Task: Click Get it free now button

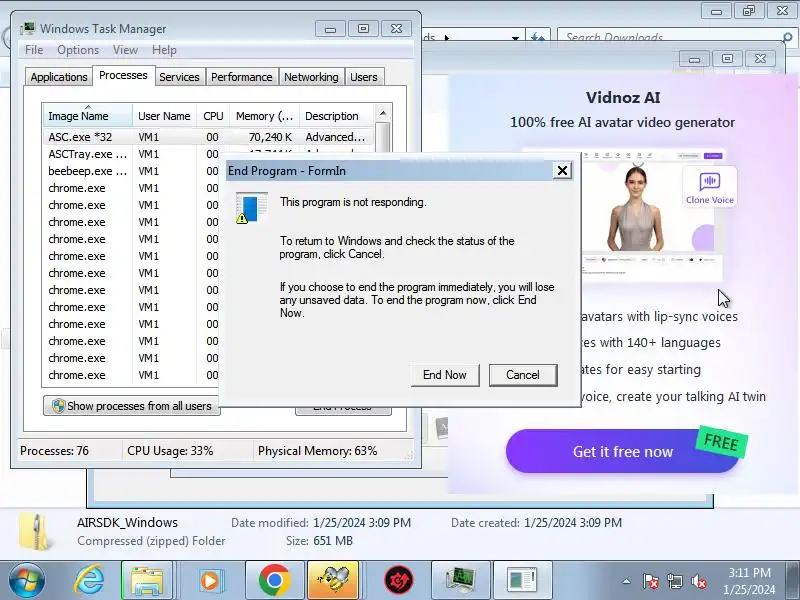Action: pyautogui.click(x=622, y=451)
